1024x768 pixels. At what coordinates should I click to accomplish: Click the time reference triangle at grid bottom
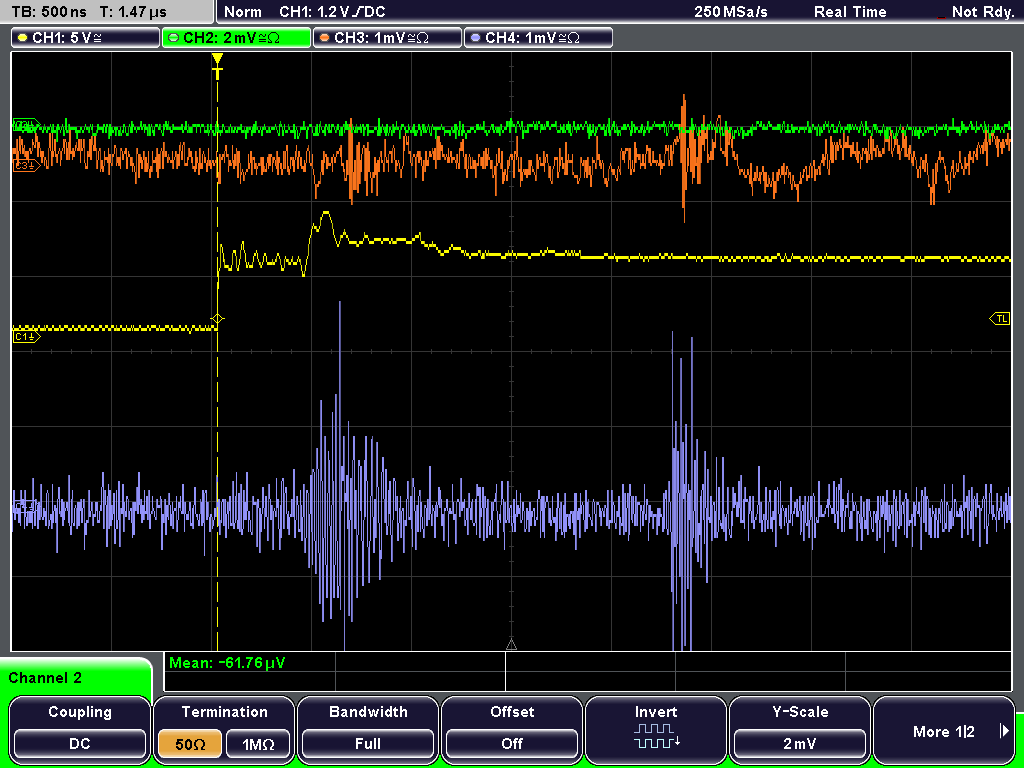tap(511, 645)
